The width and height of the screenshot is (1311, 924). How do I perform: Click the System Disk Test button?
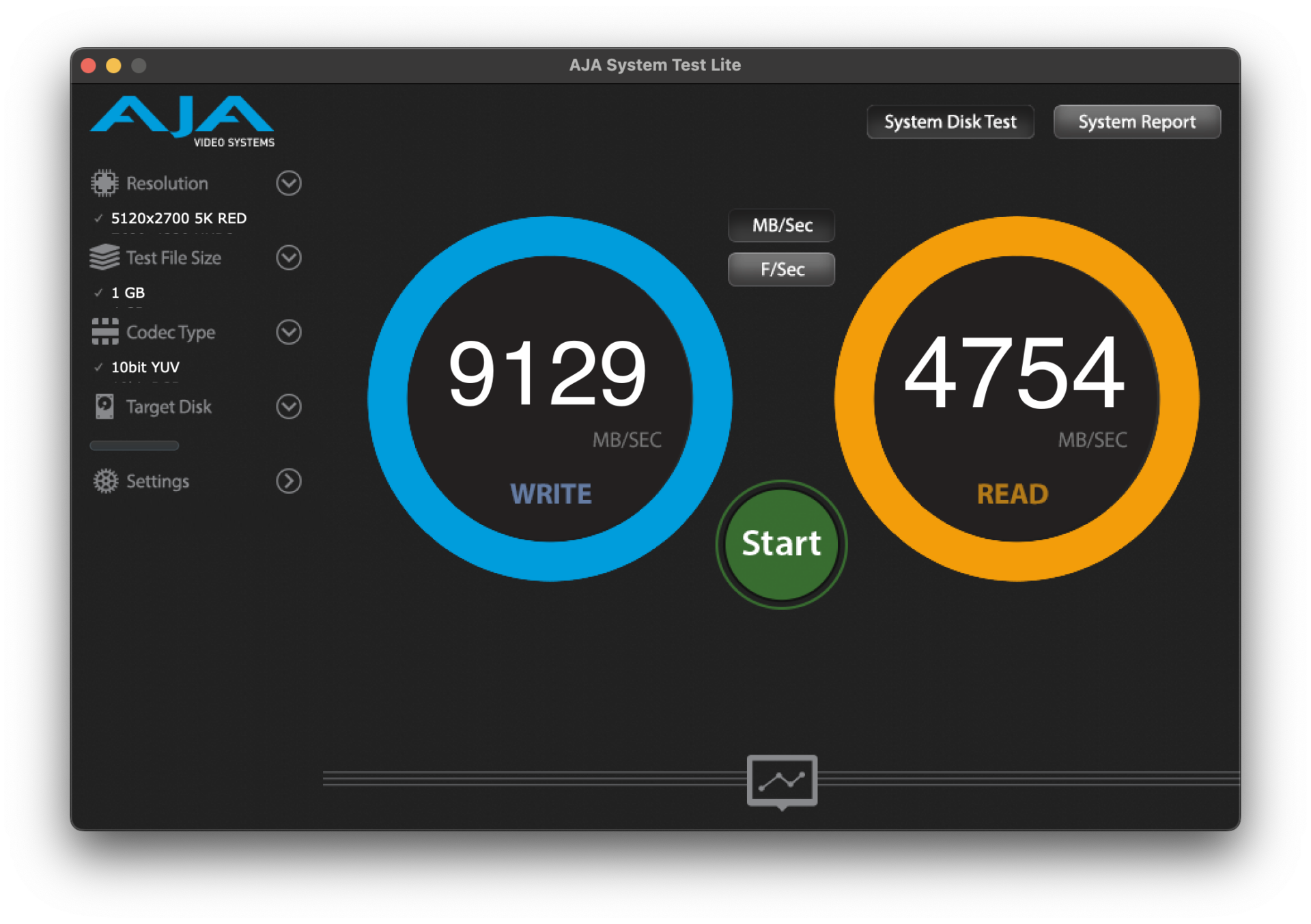950,122
